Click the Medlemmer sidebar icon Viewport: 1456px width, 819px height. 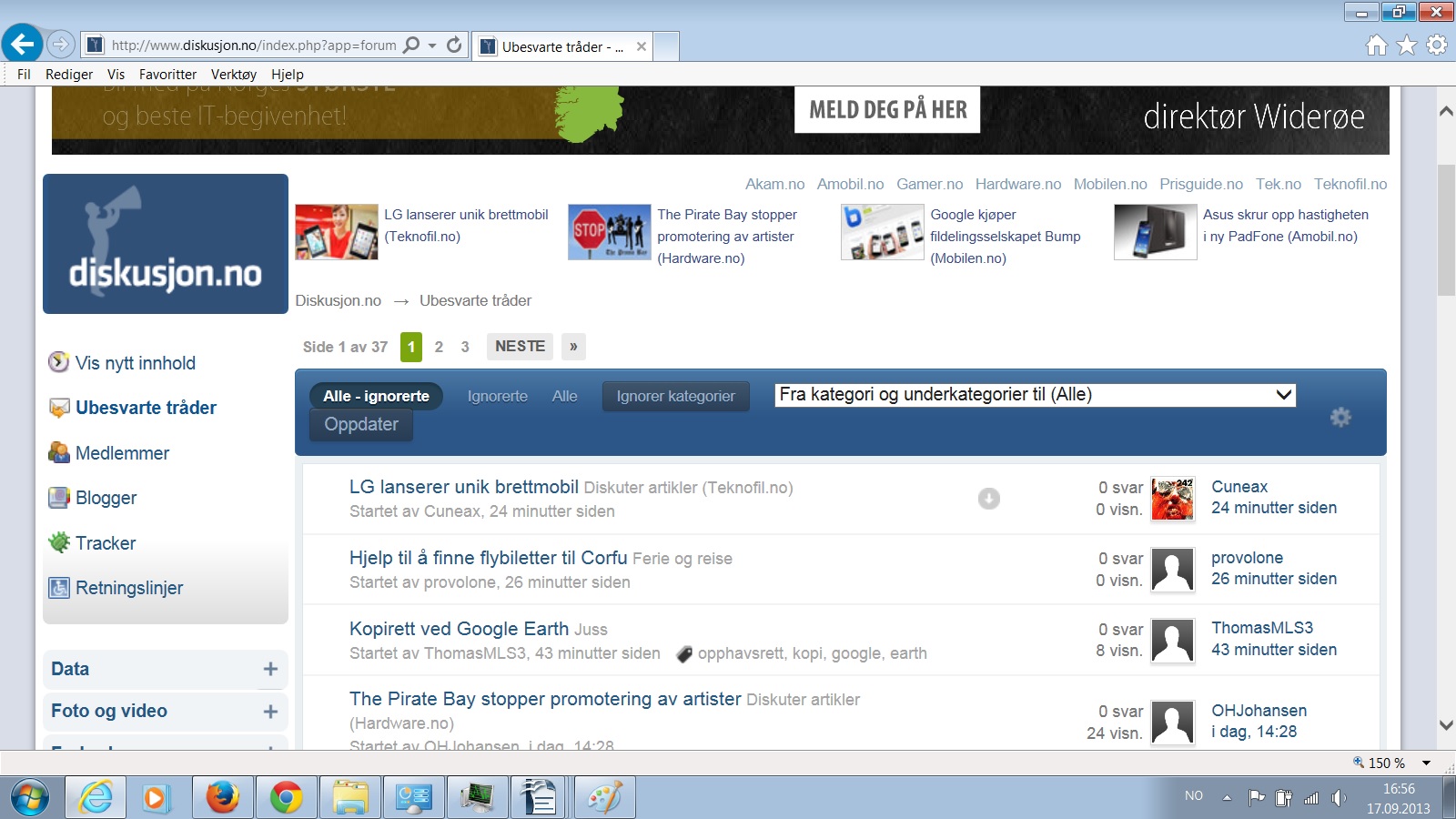tap(59, 452)
